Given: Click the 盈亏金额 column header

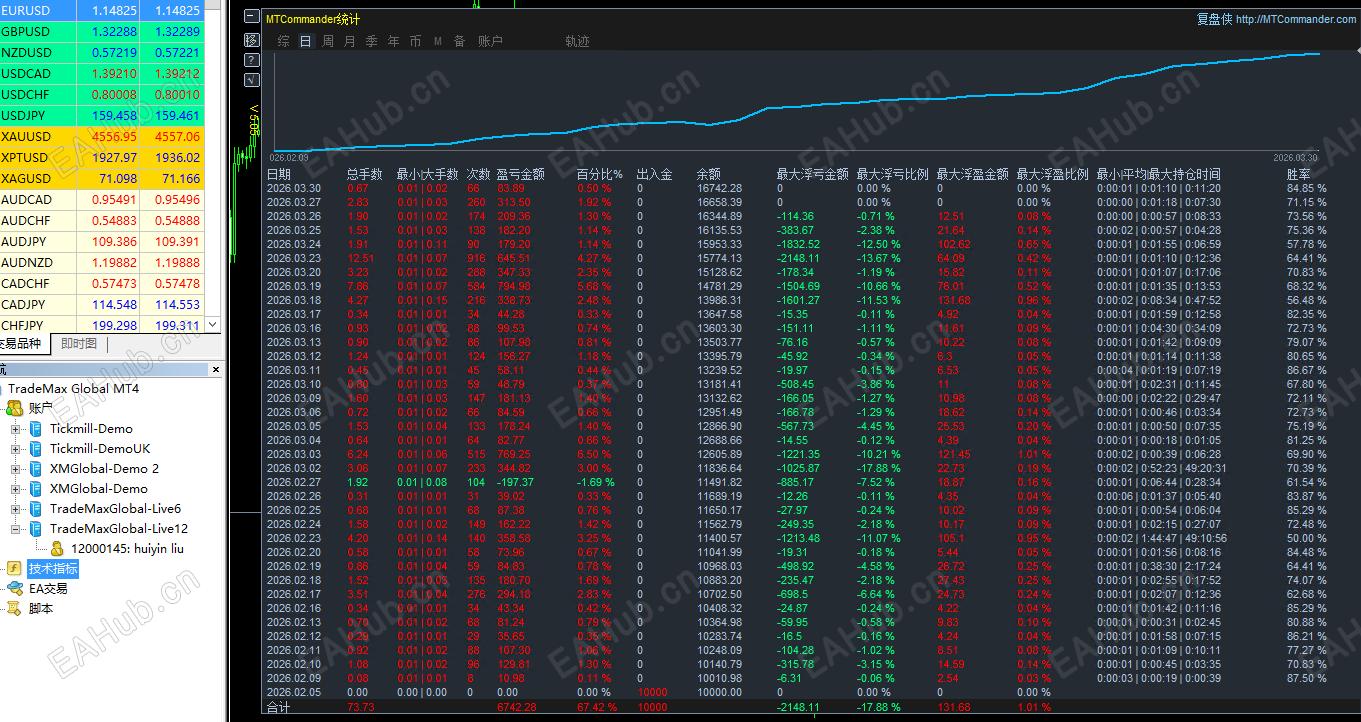Looking at the screenshot, I should click(x=521, y=174).
